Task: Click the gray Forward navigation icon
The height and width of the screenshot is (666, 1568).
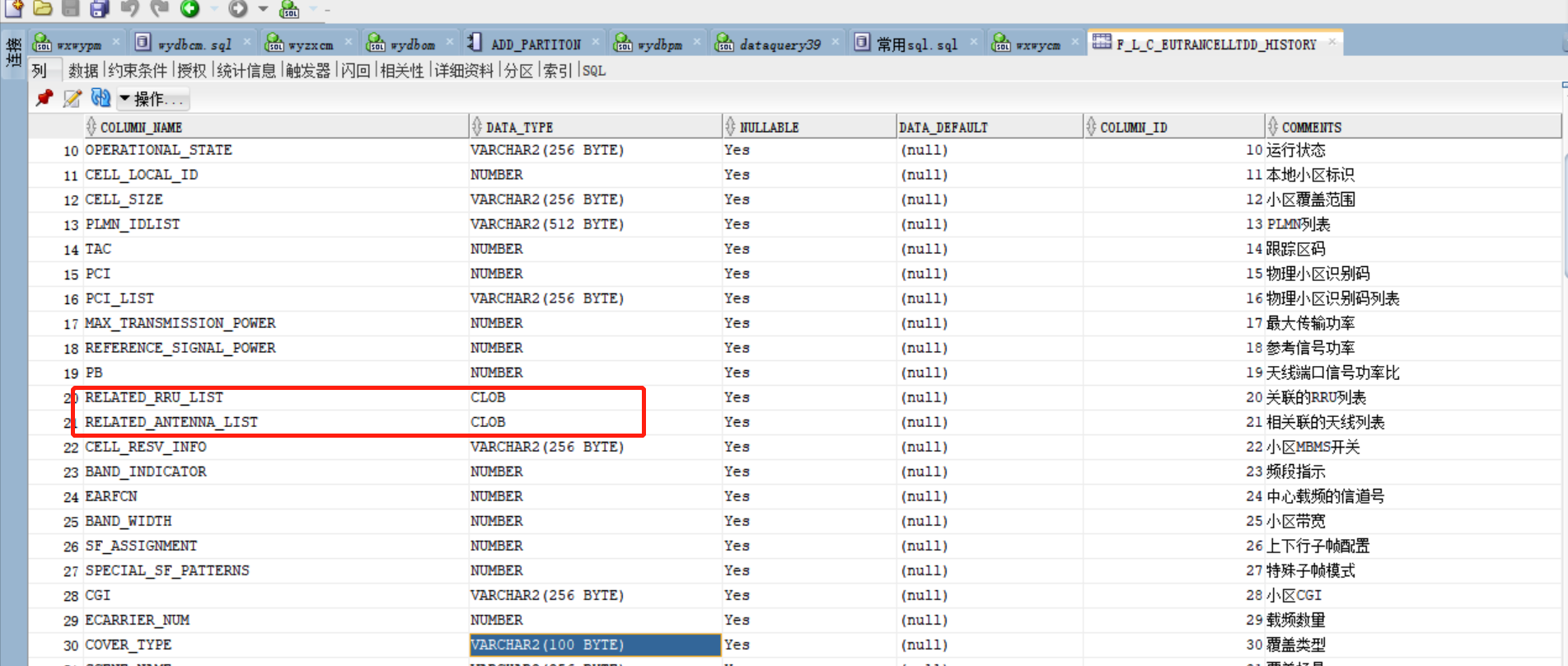Action: coord(238,8)
